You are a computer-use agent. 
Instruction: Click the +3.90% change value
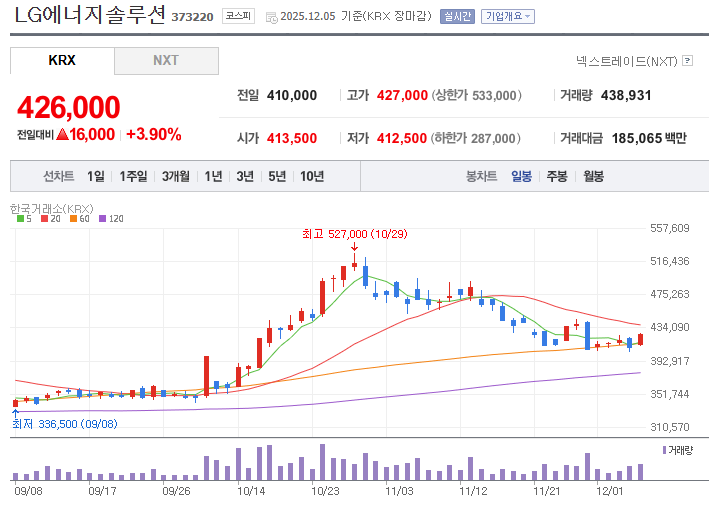(154, 134)
